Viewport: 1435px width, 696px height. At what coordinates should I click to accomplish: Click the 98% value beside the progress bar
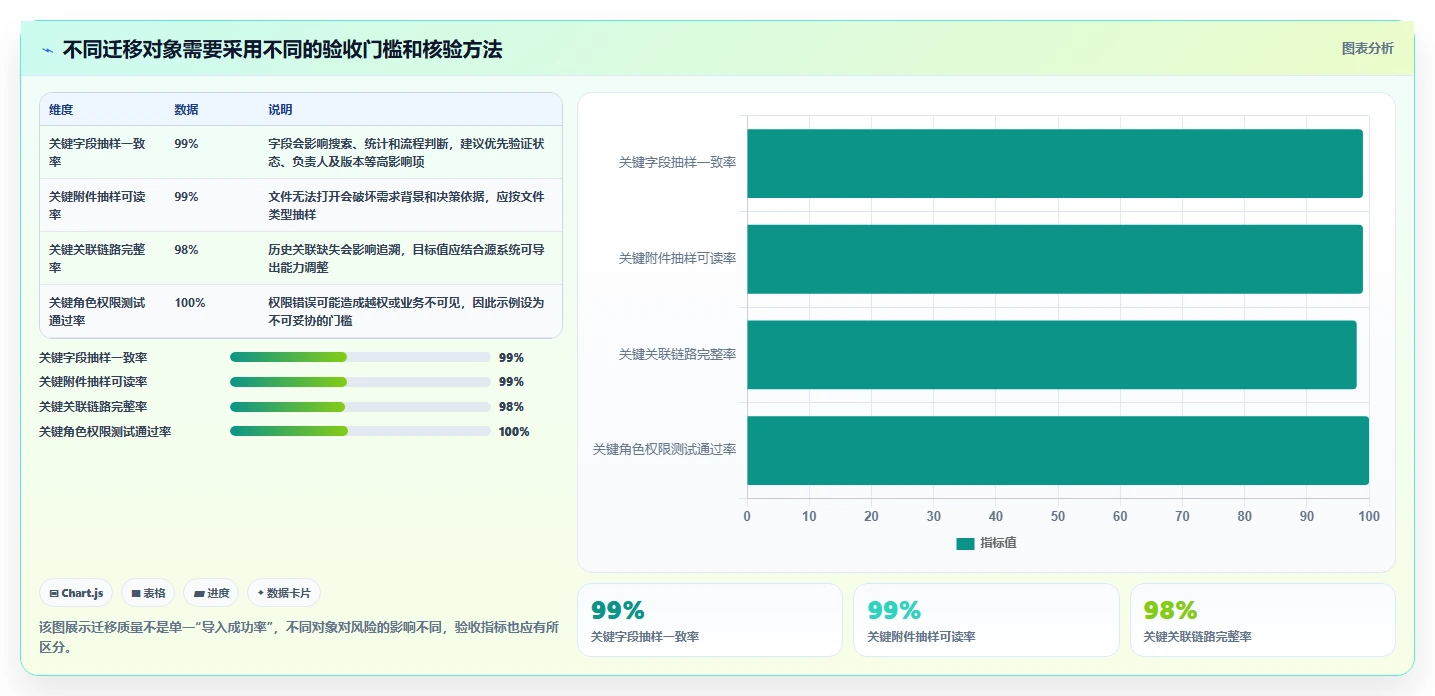click(x=511, y=407)
